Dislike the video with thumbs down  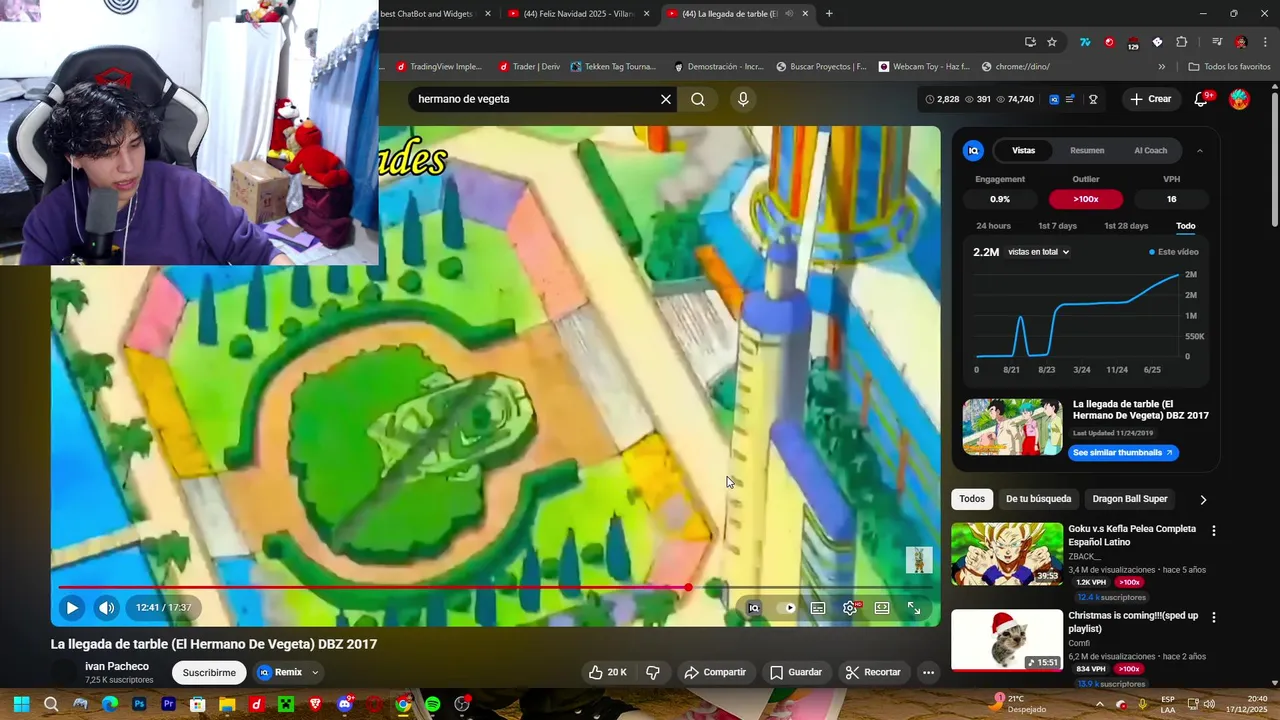[653, 673]
